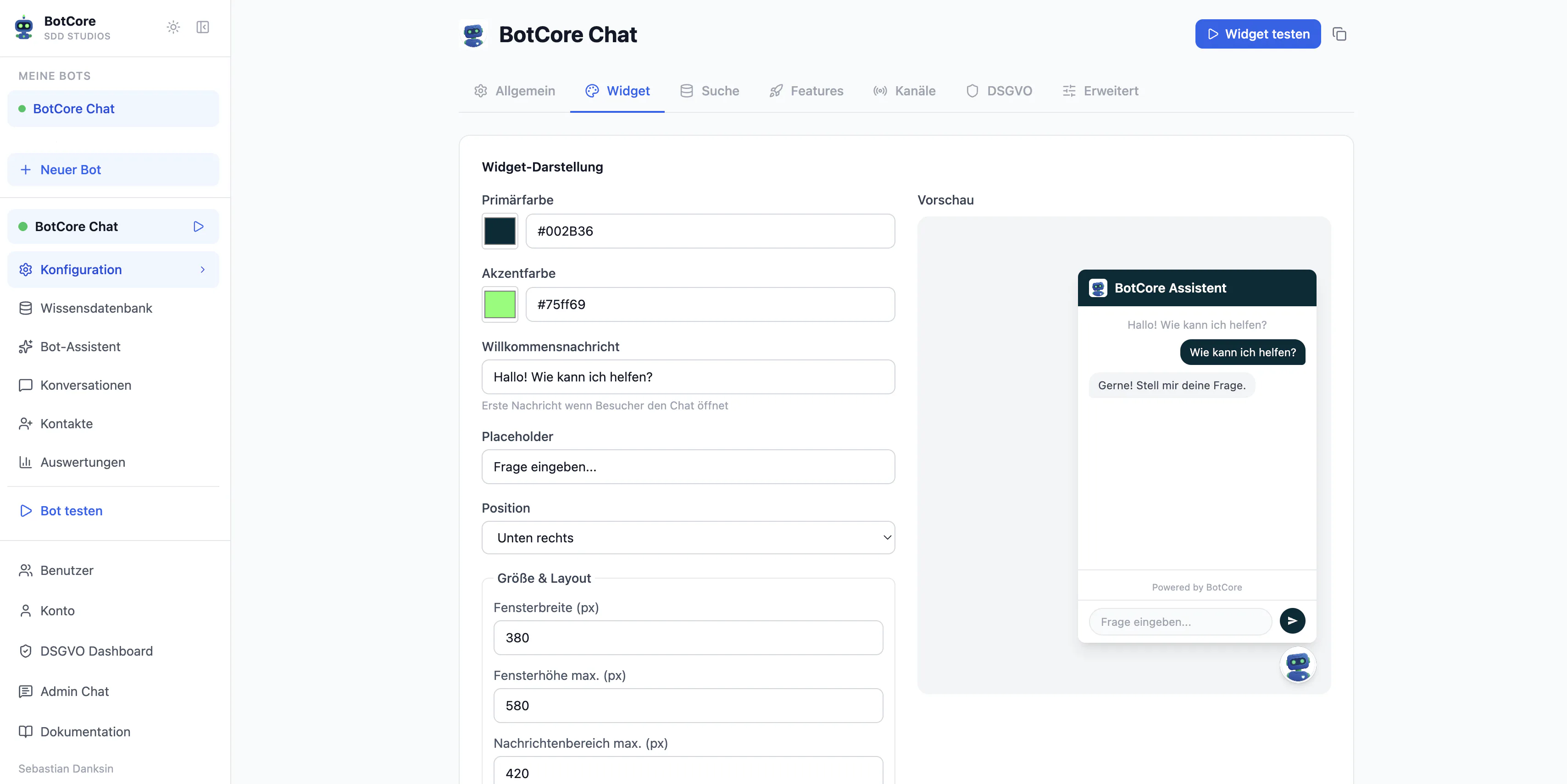The height and width of the screenshot is (784, 1567).
Task: Click the send arrow in chat preview
Action: (x=1292, y=621)
